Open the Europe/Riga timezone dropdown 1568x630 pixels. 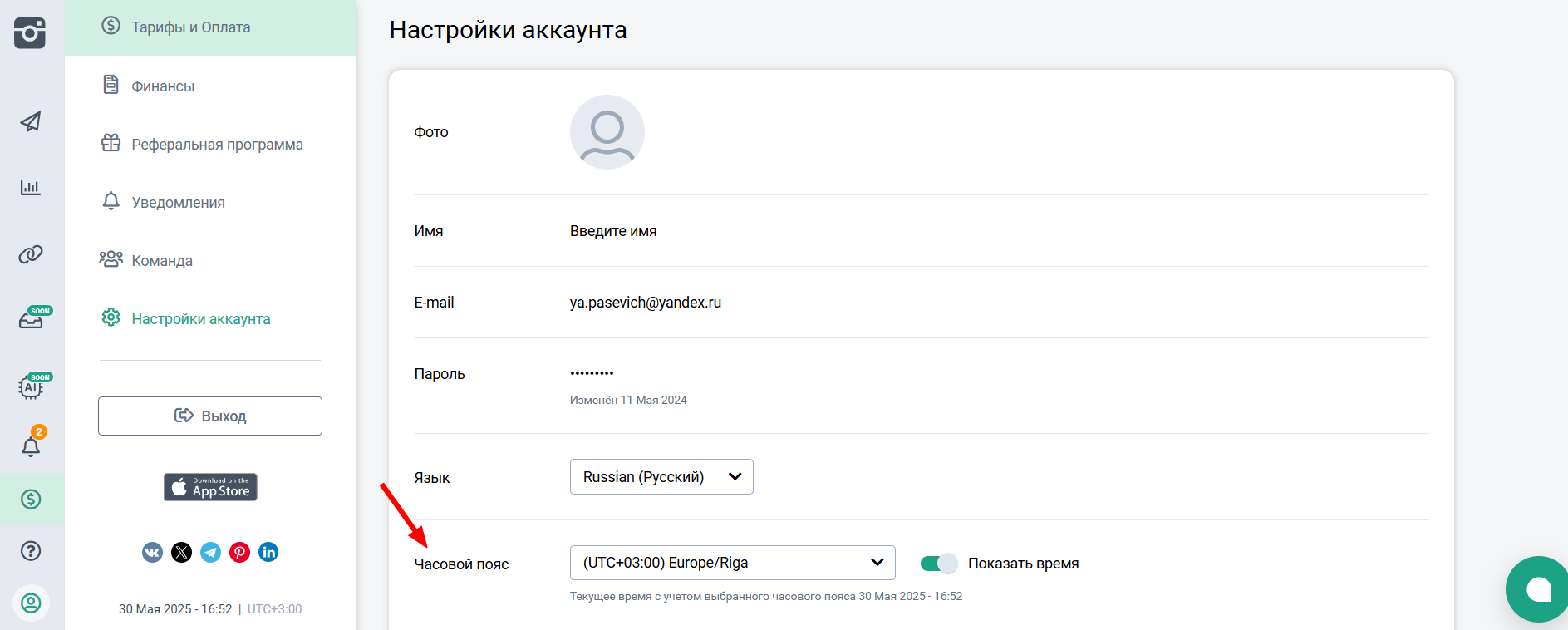(732, 563)
